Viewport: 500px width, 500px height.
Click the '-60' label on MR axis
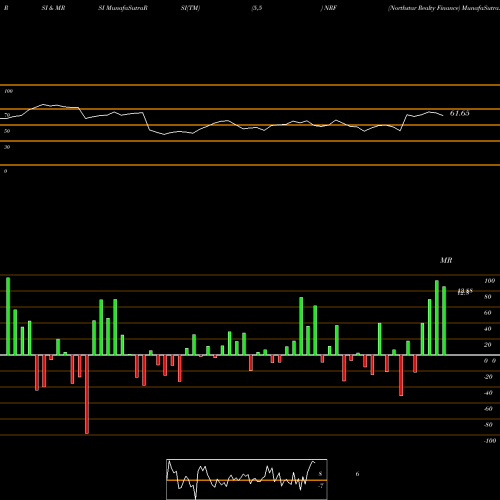(x=488, y=409)
